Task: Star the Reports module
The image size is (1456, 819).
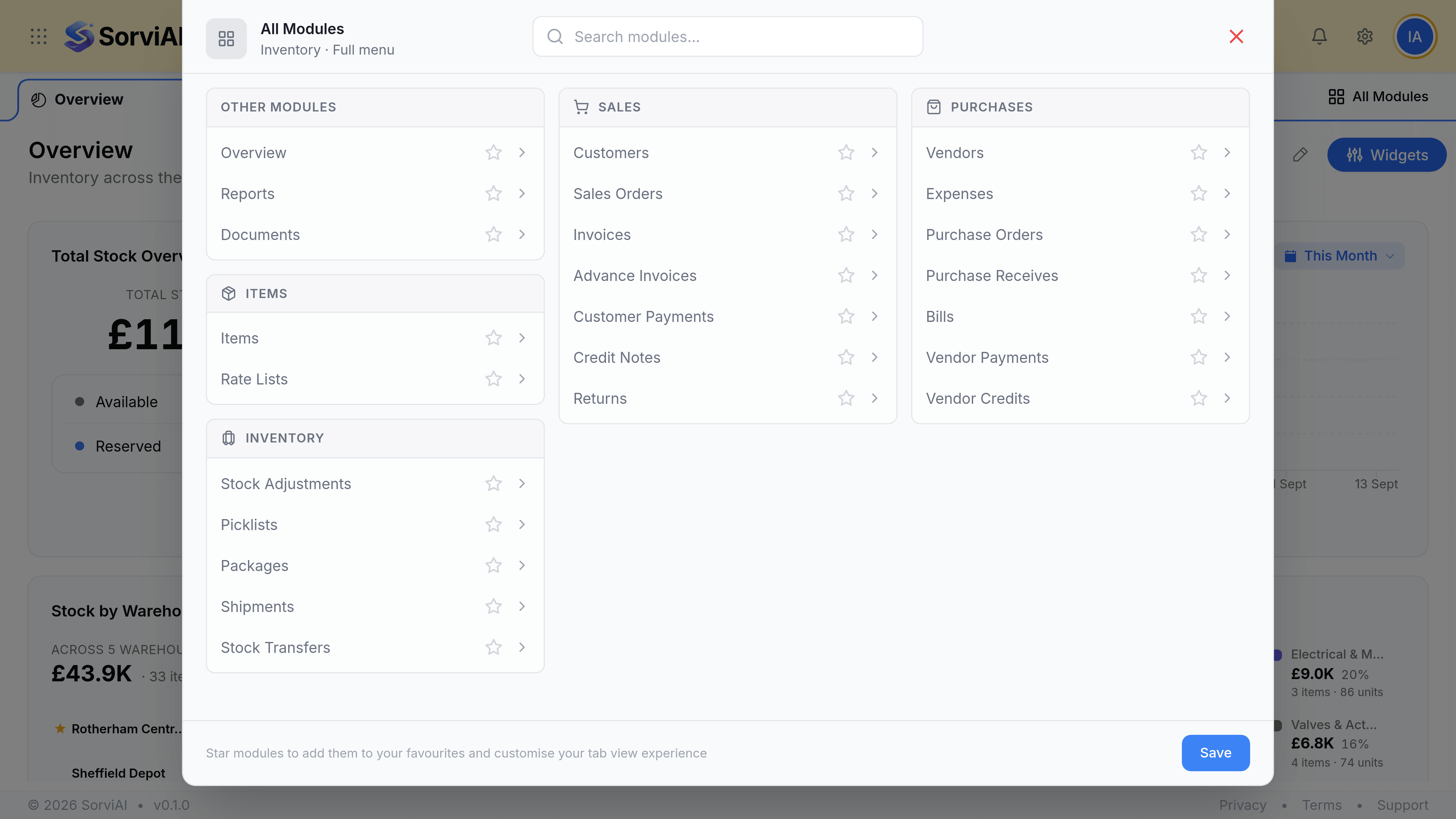Action: [x=493, y=194]
